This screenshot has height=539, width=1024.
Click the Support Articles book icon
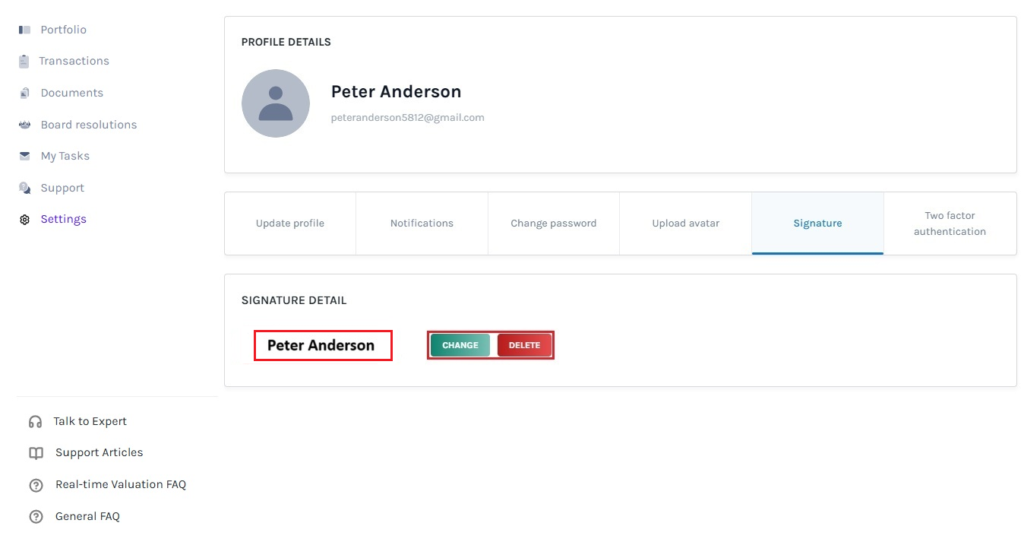click(x=36, y=453)
